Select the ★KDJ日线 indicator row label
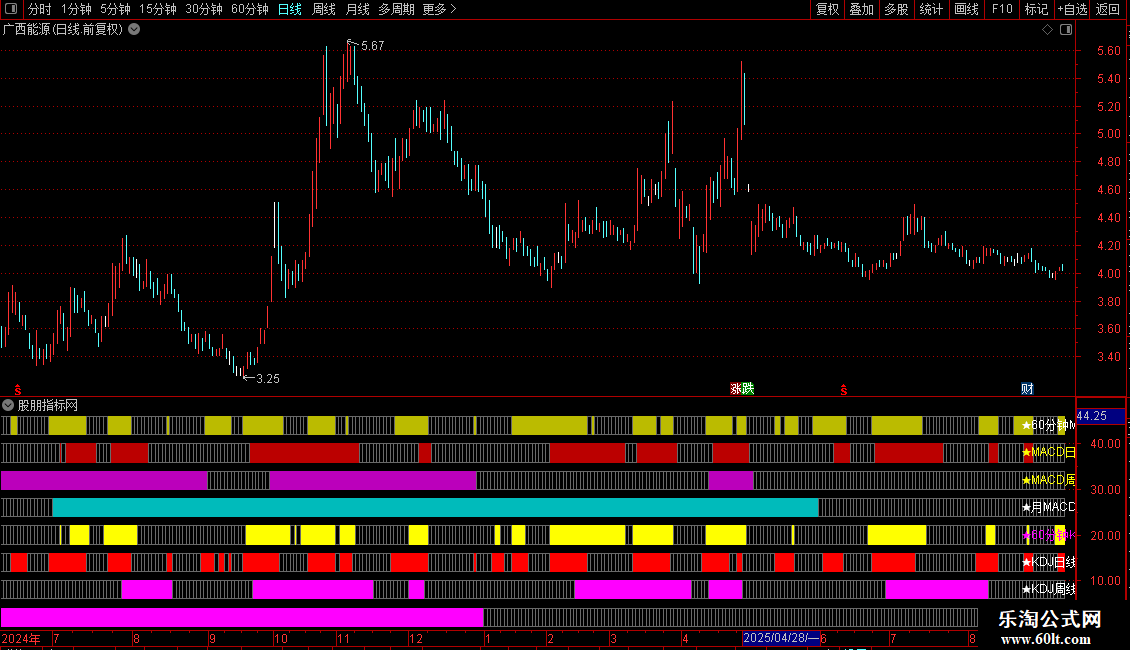The image size is (1130, 650). click(1049, 562)
